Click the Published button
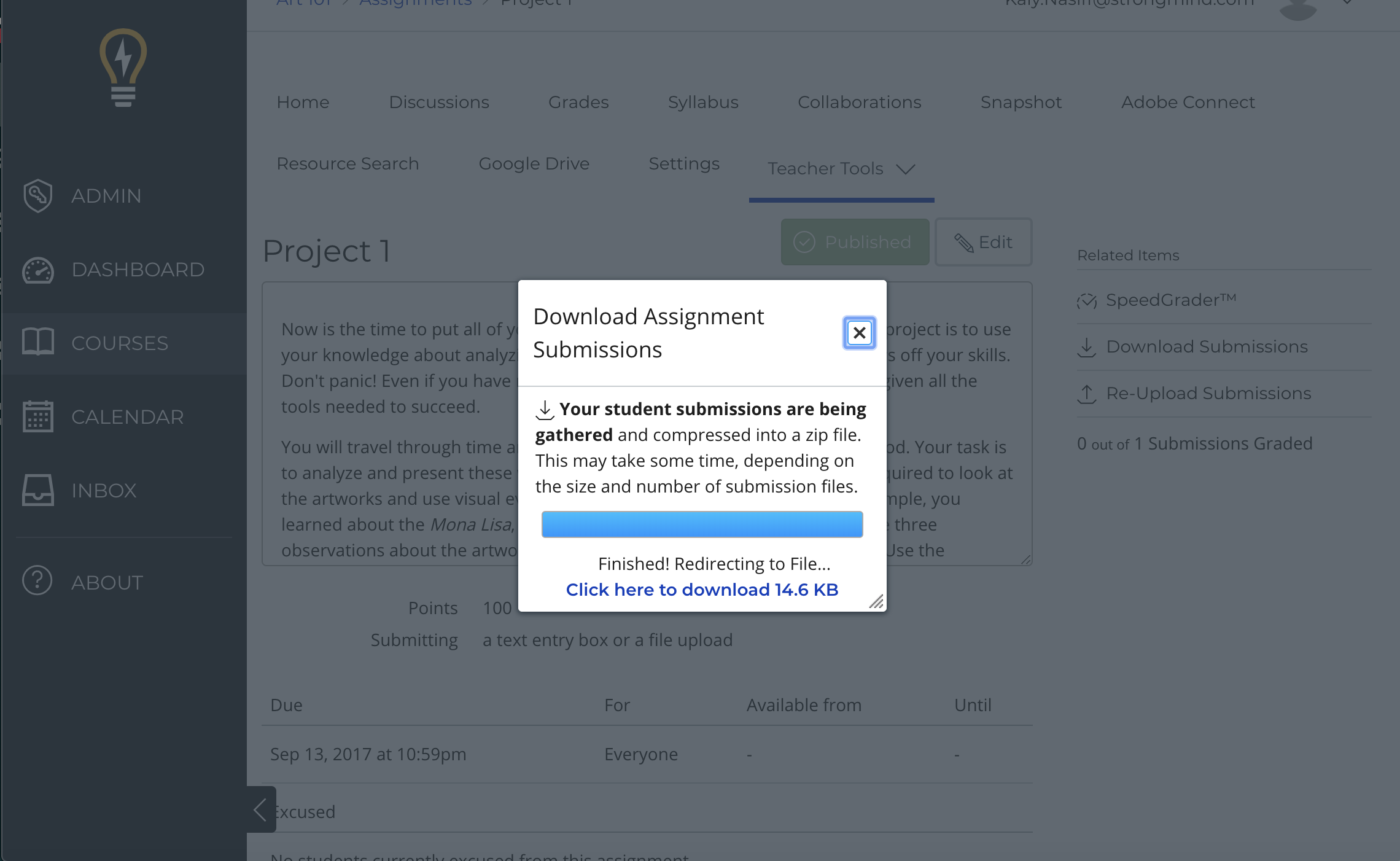This screenshot has height=861, width=1400. point(855,242)
